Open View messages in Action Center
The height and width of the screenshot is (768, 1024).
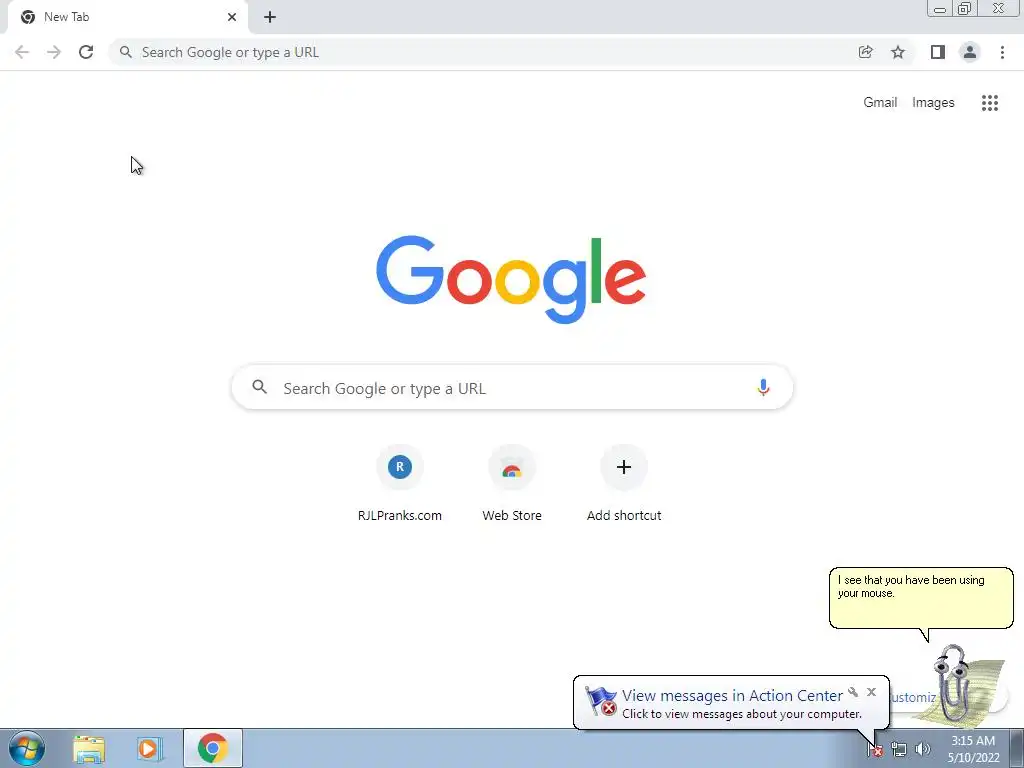click(x=731, y=696)
